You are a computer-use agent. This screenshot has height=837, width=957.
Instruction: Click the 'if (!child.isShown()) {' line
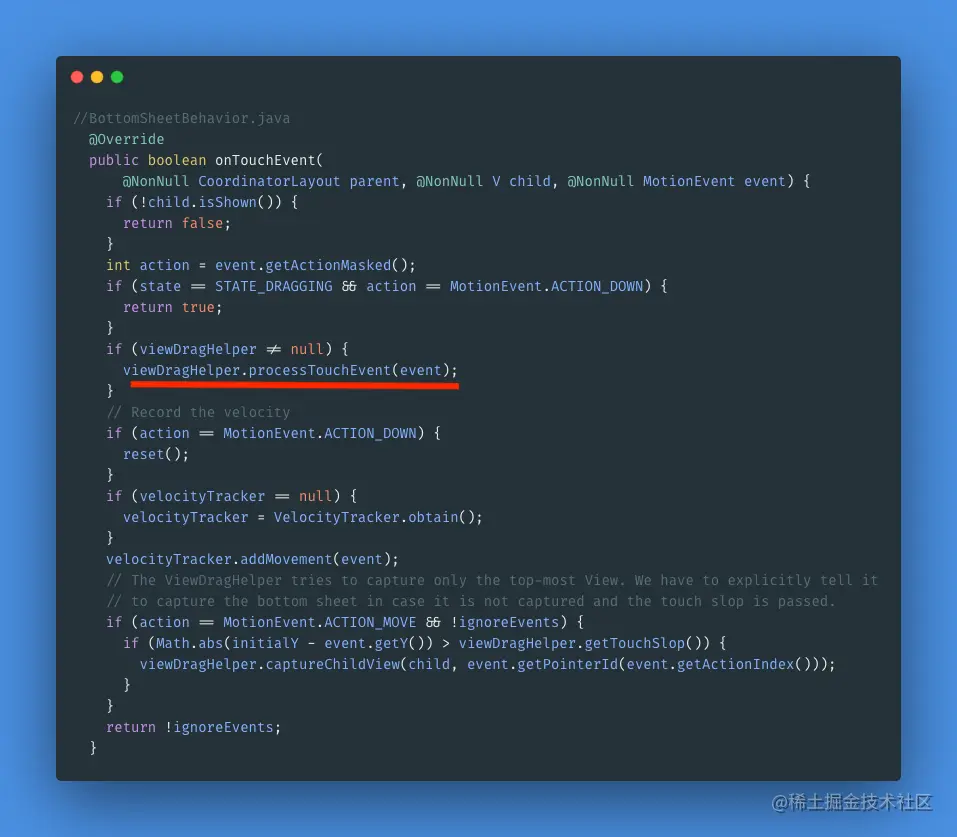click(202, 202)
